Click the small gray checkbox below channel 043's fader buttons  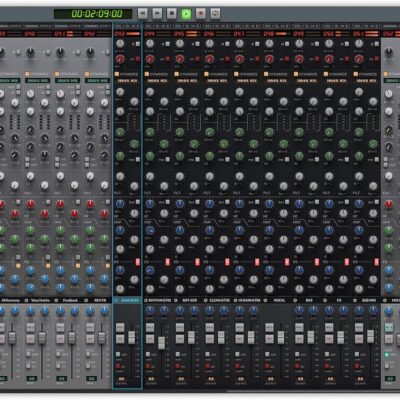118,354
